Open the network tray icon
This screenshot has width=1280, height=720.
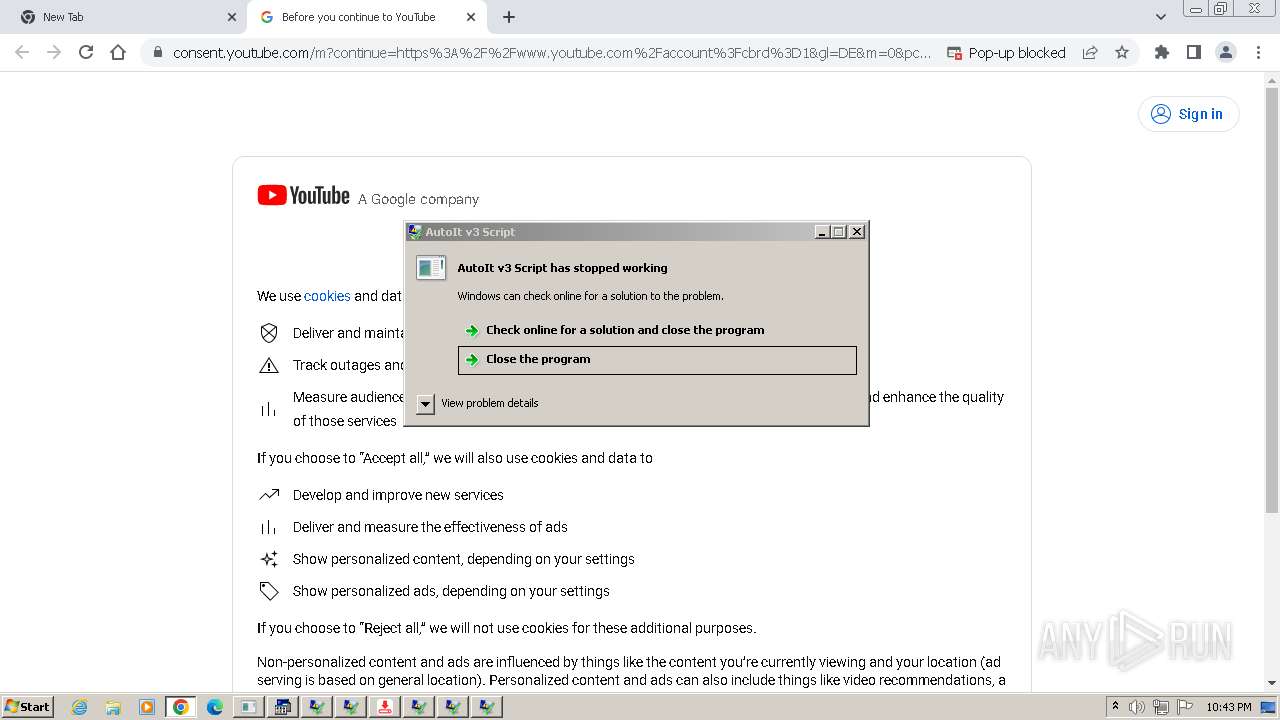pyautogui.click(x=1163, y=707)
